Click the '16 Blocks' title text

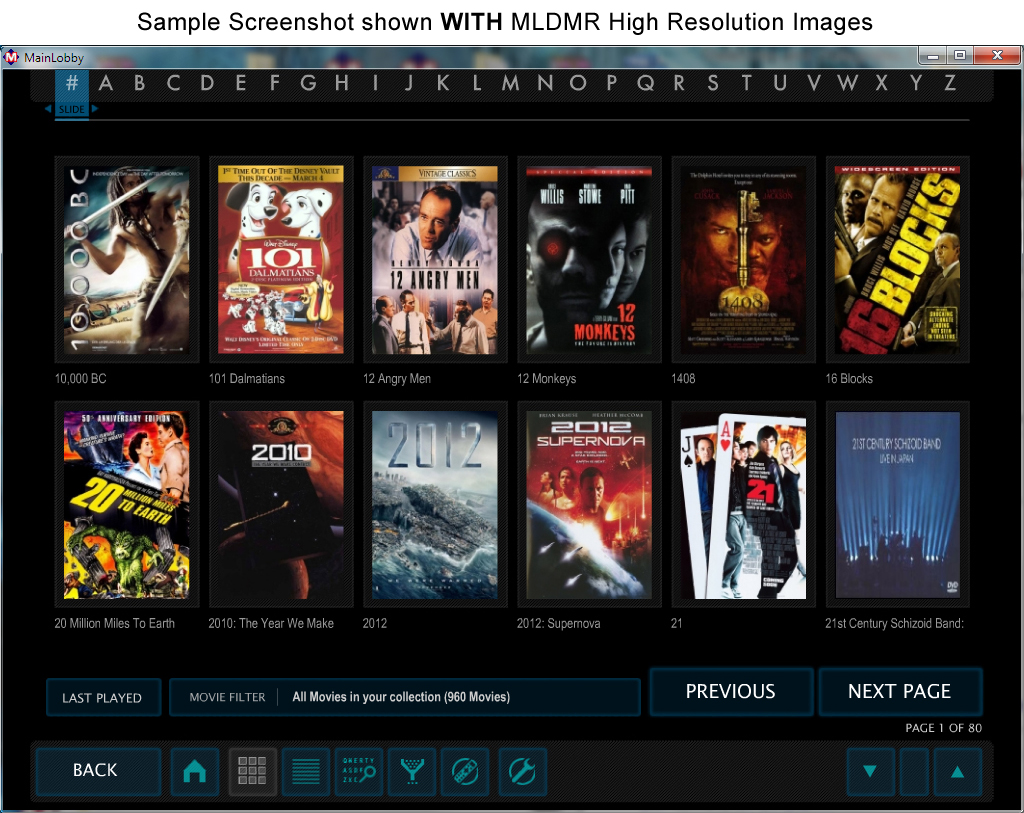[x=849, y=379]
